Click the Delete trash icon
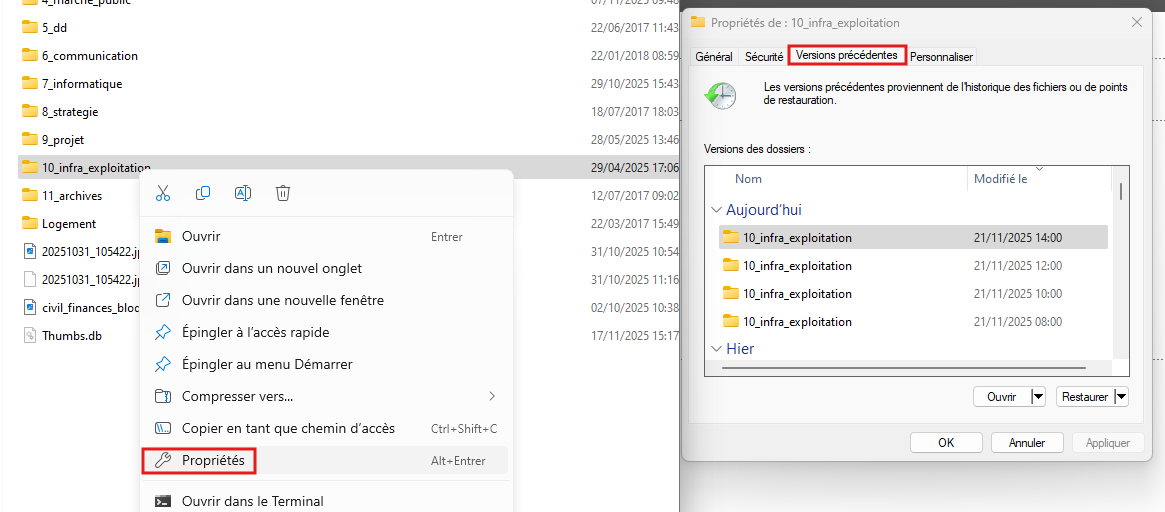1165x512 pixels. [x=282, y=193]
